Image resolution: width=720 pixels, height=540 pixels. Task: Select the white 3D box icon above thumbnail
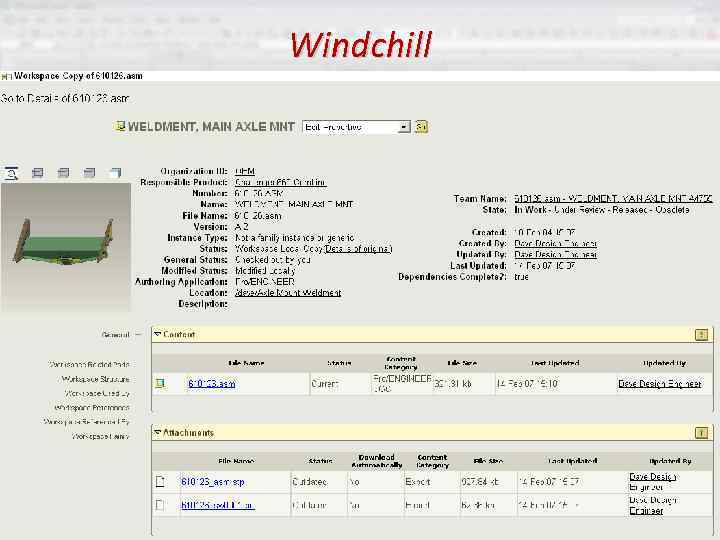click(116, 173)
